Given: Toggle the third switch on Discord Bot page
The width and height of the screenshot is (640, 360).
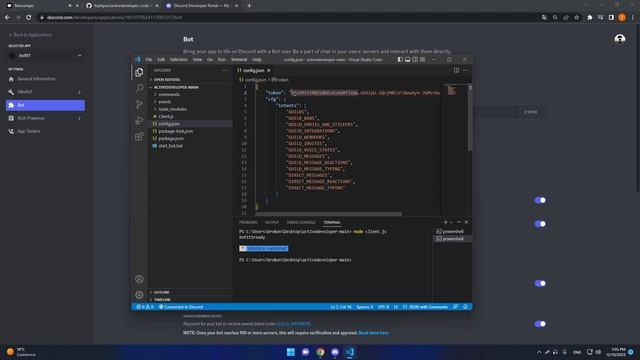Looking at the screenshot, I should point(540,283).
